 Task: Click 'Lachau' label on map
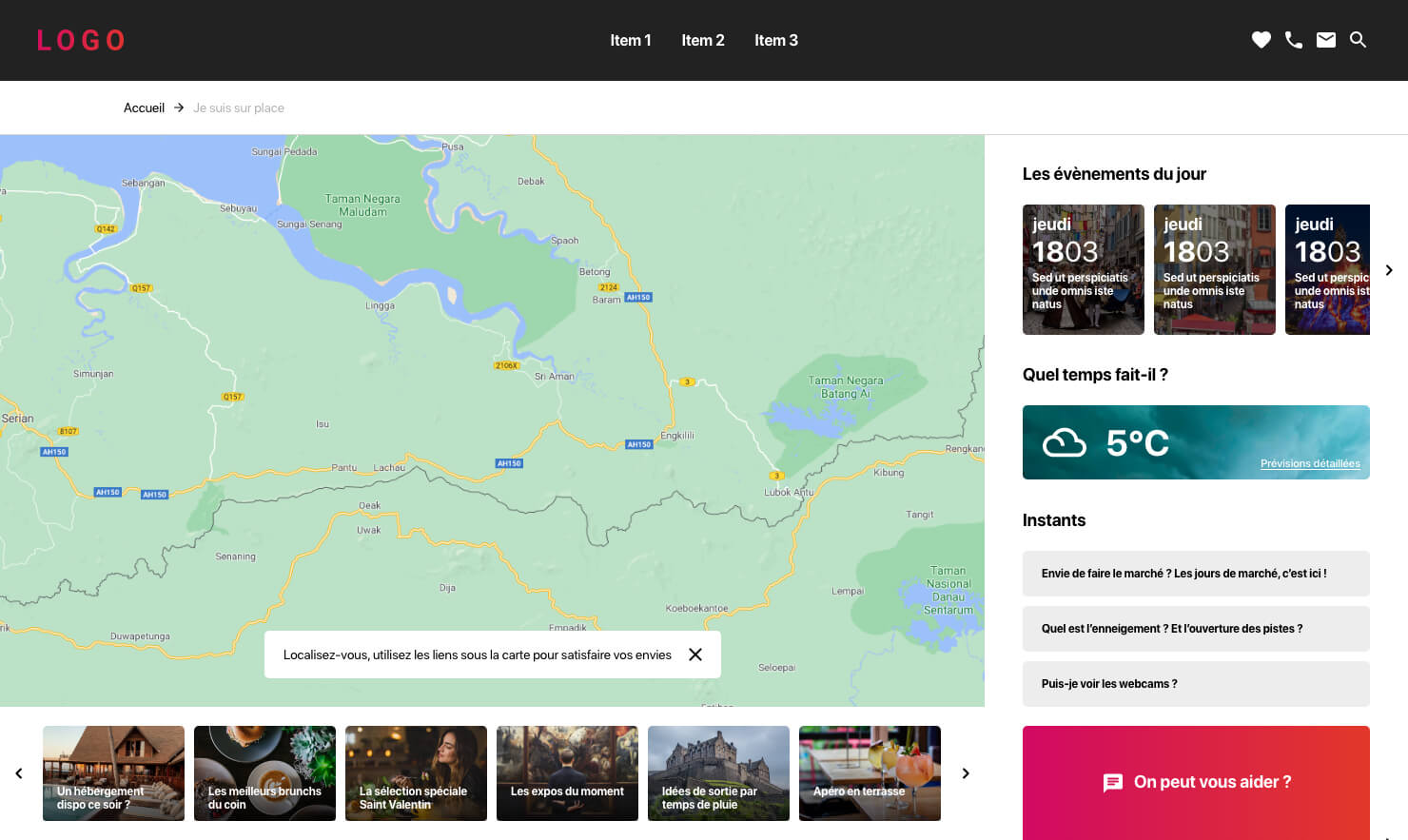point(389,467)
